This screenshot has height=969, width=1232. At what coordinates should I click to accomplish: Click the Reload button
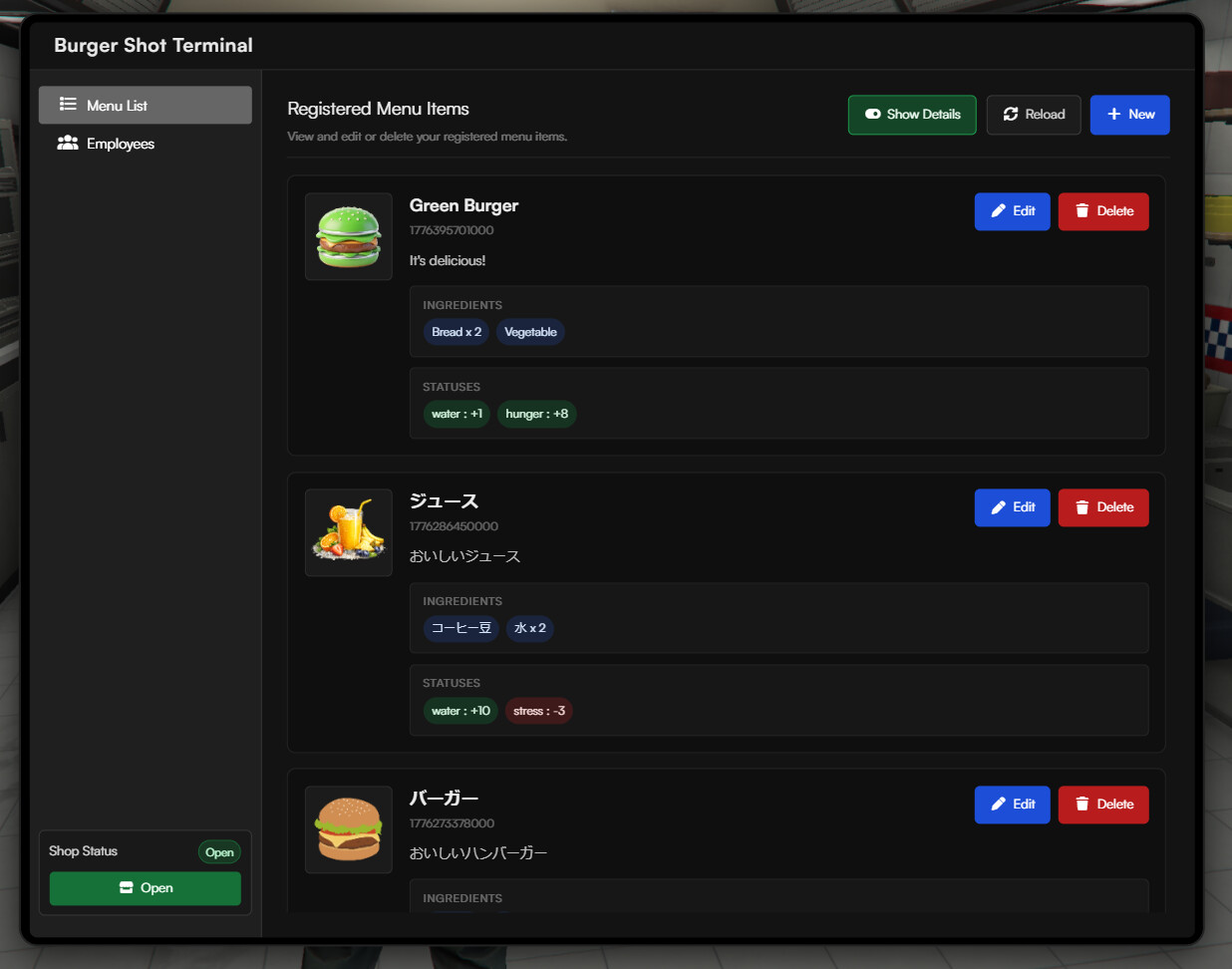pyautogui.click(x=1034, y=115)
